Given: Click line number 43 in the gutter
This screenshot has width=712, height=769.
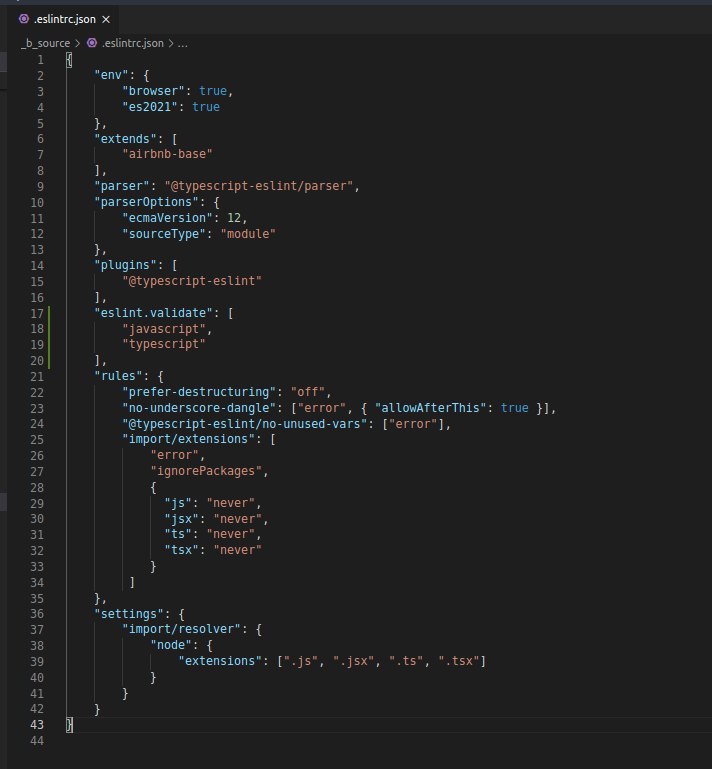Looking at the screenshot, I should tap(37, 725).
